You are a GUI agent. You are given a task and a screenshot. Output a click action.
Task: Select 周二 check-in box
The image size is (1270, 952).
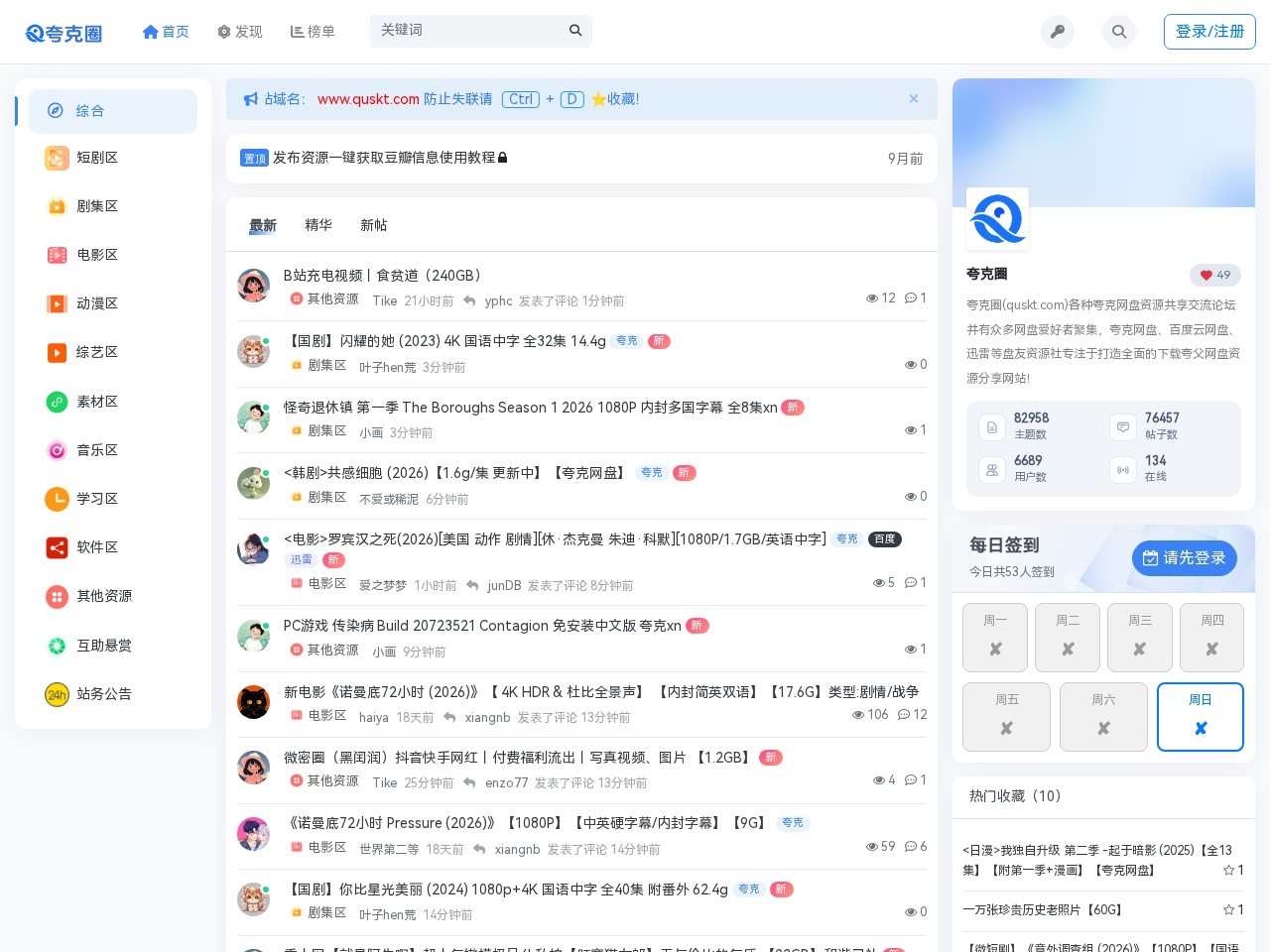coord(1068,638)
